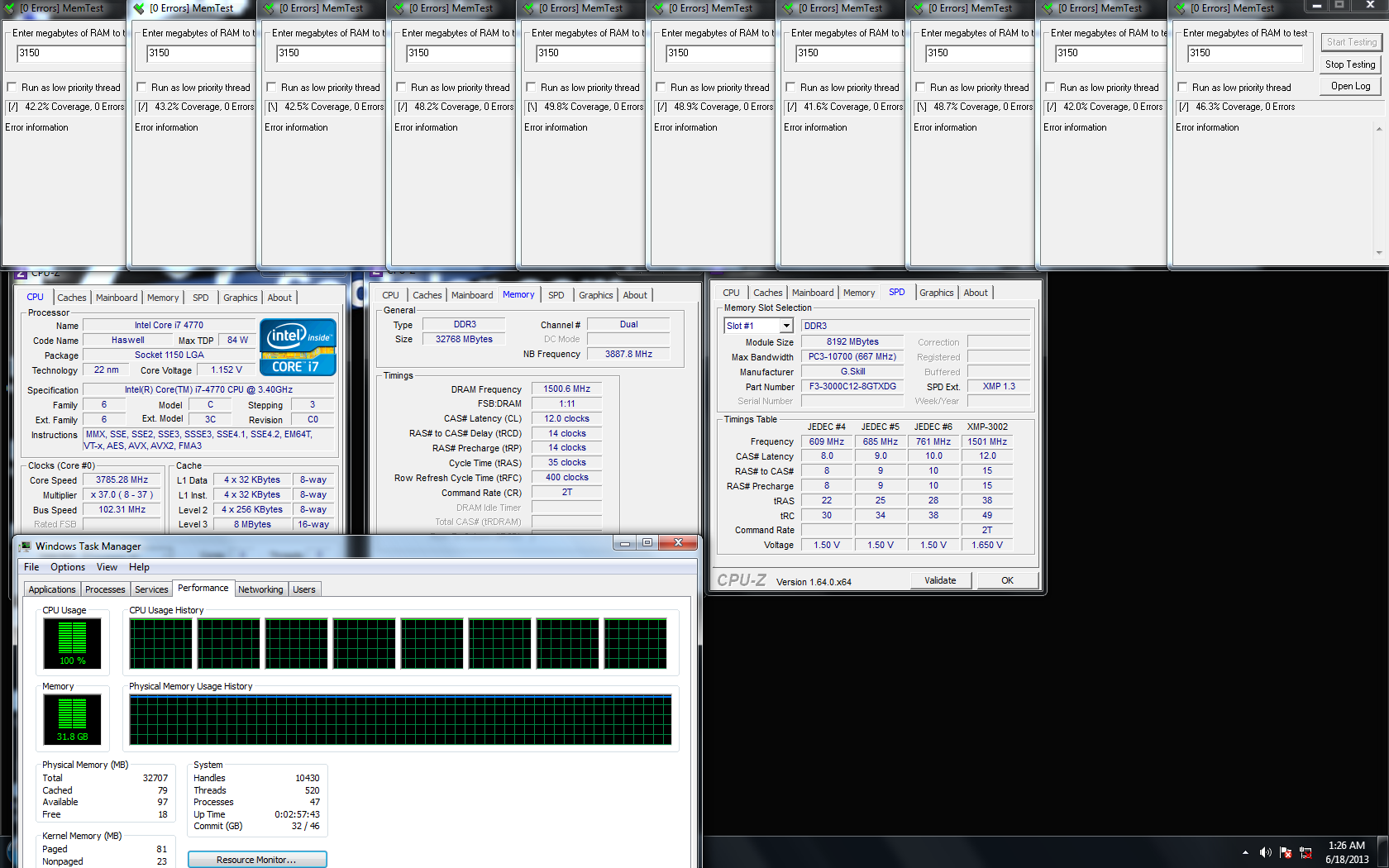Image resolution: width=1389 pixels, height=868 pixels.
Task: Click MemTest title icon of 41.6% coverage window
Action: (x=787, y=8)
